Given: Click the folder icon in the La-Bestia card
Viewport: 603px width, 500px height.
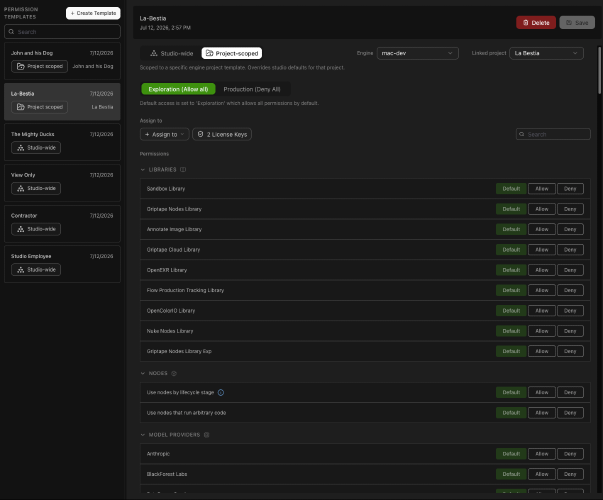Looking at the screenshot, I should point(21,107).
